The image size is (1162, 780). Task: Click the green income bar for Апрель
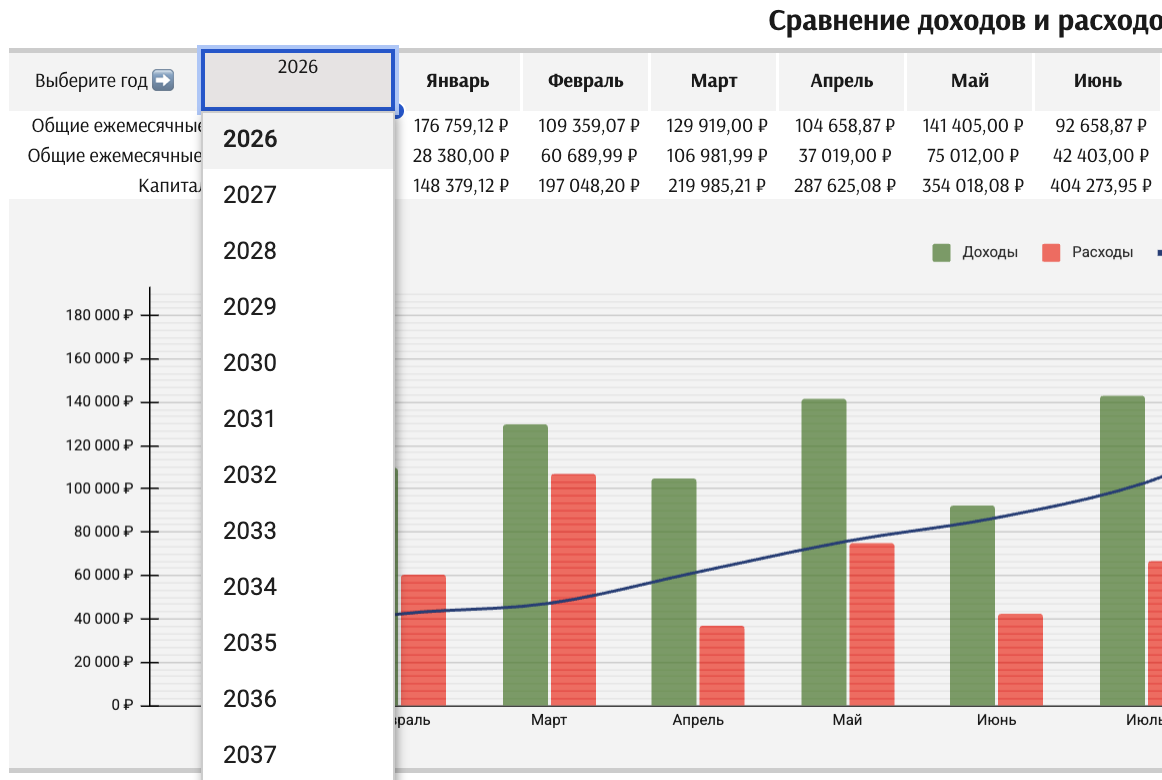pyautogui.click(x=674, y=592)
